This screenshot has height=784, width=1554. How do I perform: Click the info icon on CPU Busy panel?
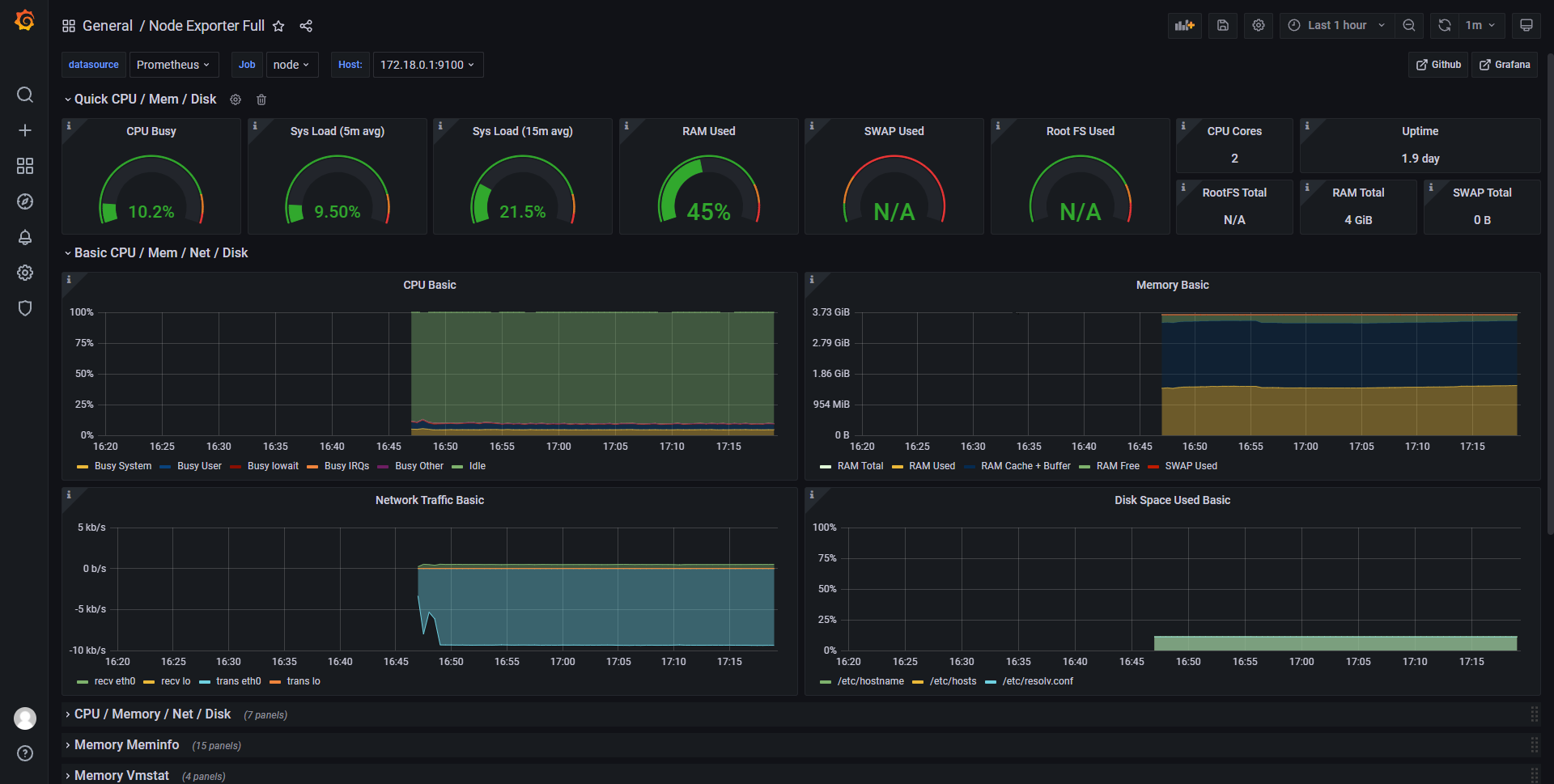coord(69,125)
